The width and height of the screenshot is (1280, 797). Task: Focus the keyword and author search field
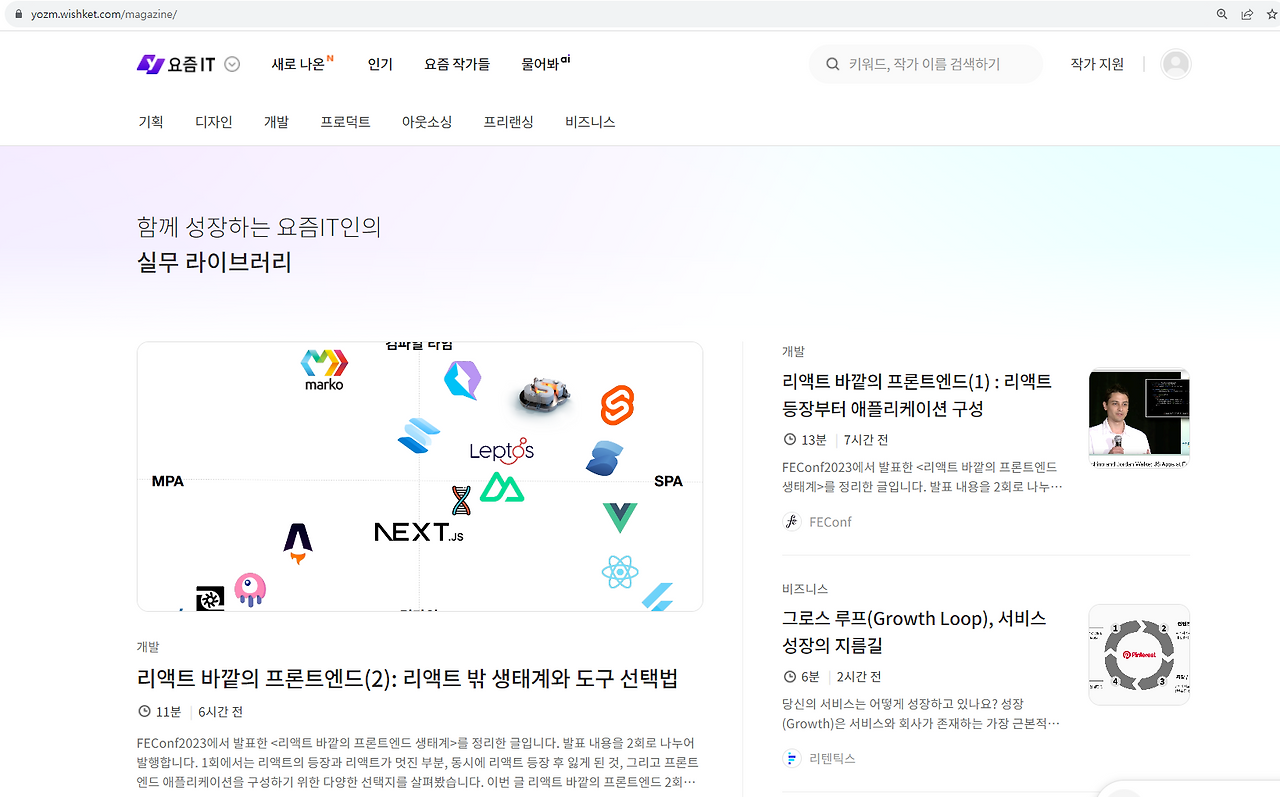point(926,64)
